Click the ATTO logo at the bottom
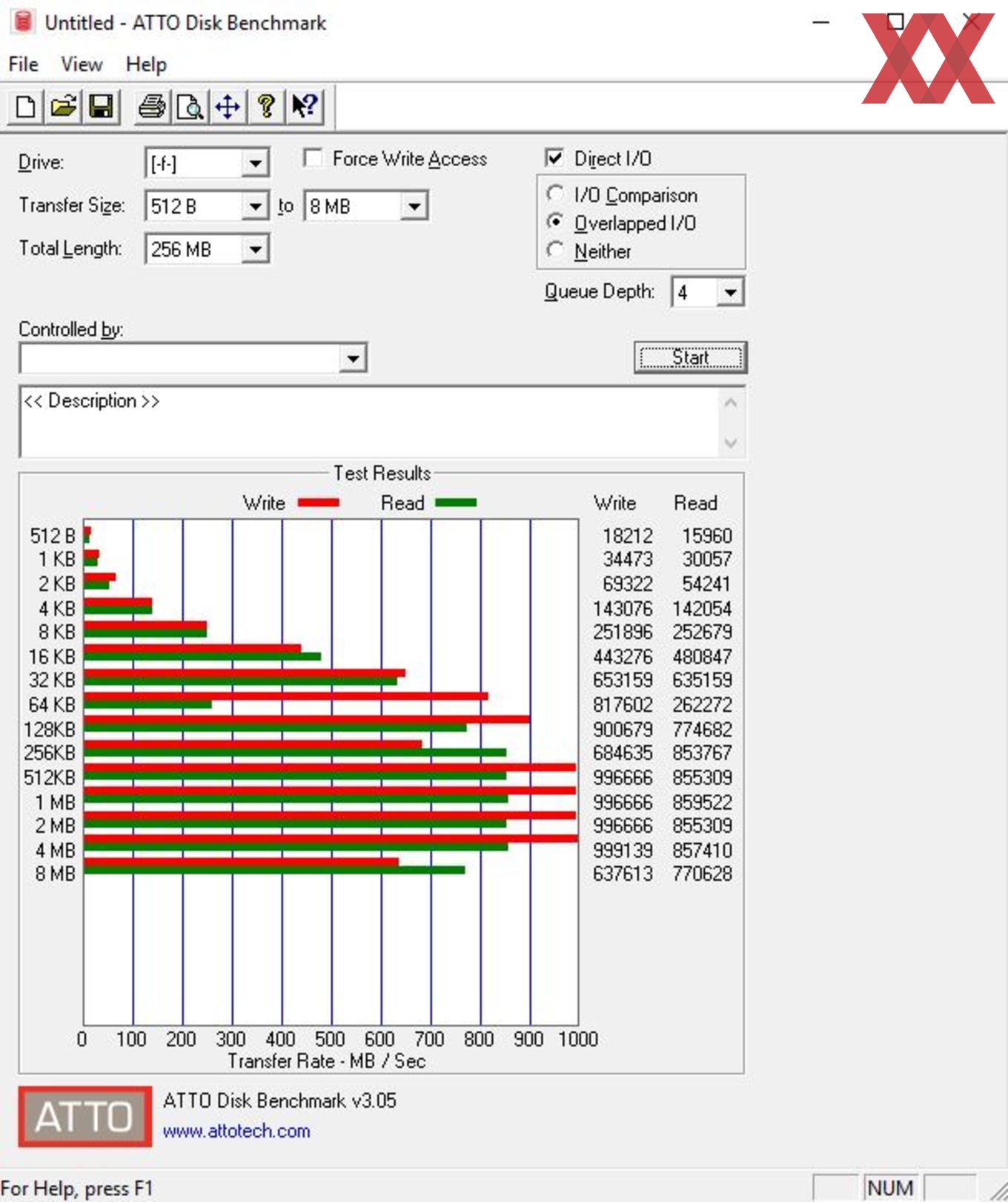Viewport: 1008px width, 1202px height. coord(84,1116)
